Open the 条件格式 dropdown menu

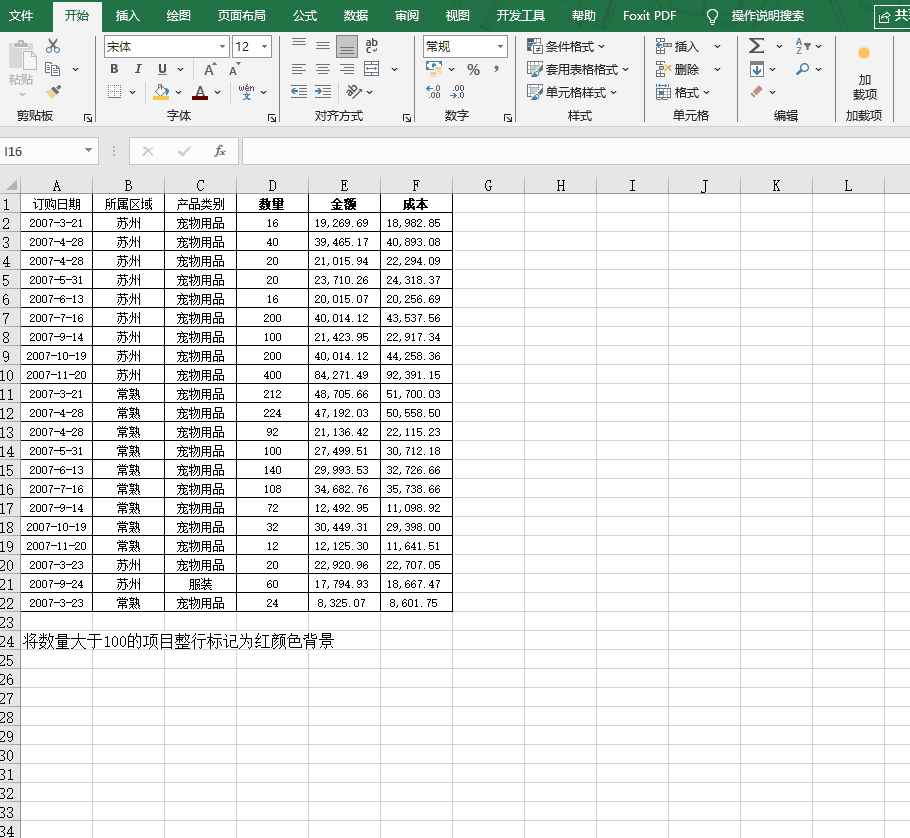(567, 47)
